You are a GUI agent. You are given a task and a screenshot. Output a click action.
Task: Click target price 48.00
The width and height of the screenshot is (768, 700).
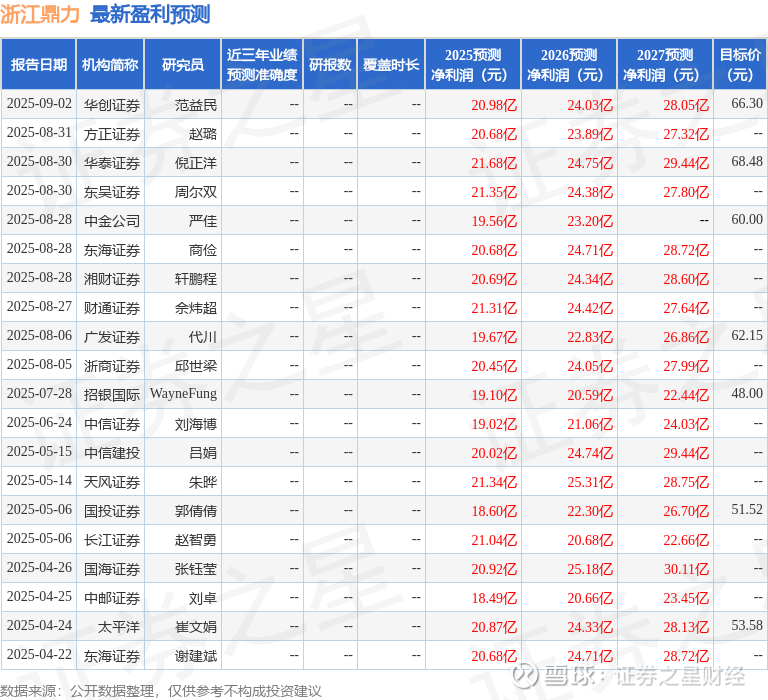pyautogui.click(x=747, y=393)
